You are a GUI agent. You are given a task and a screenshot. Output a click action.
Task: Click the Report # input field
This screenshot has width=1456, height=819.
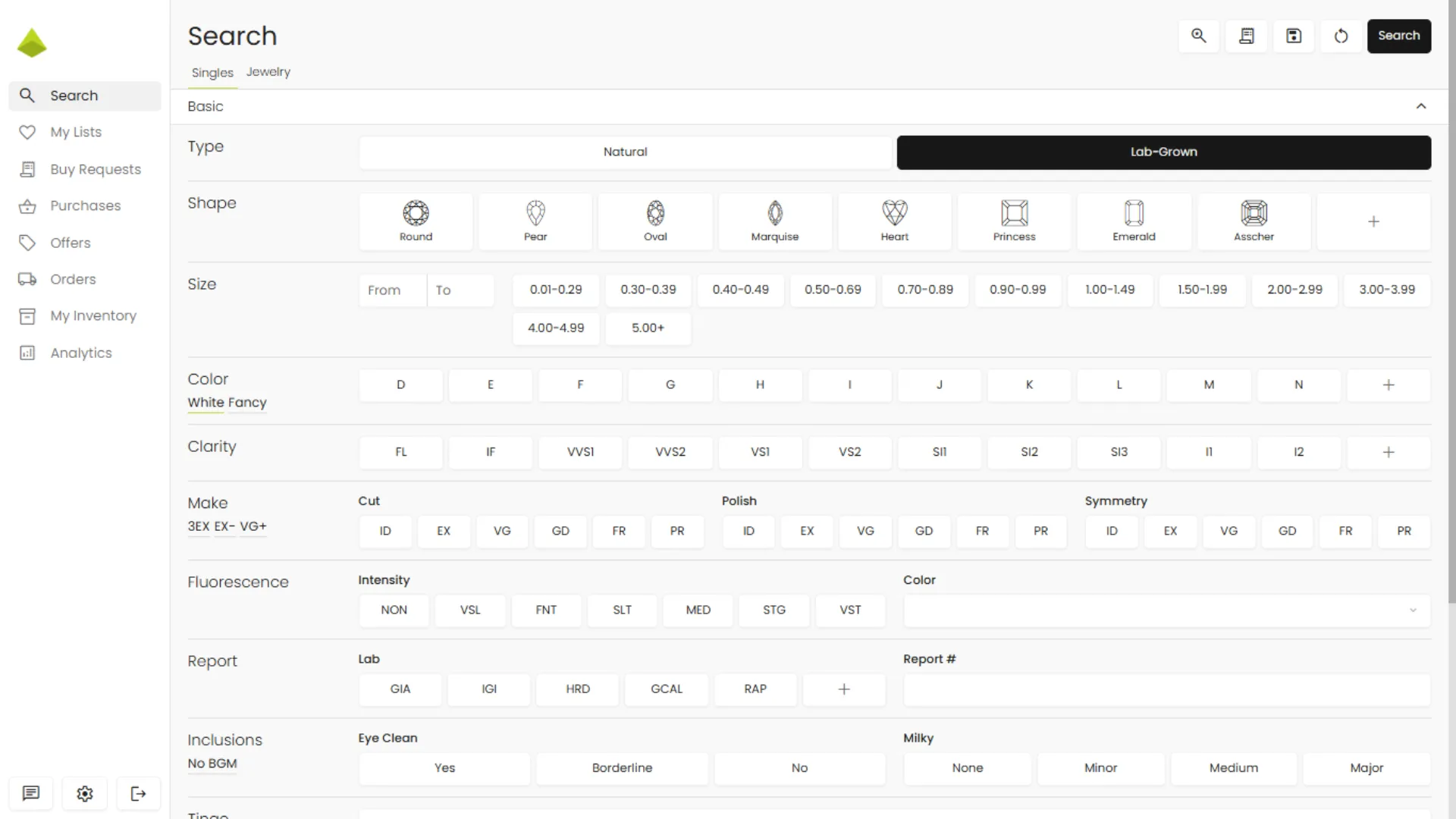coord(1166,689)
